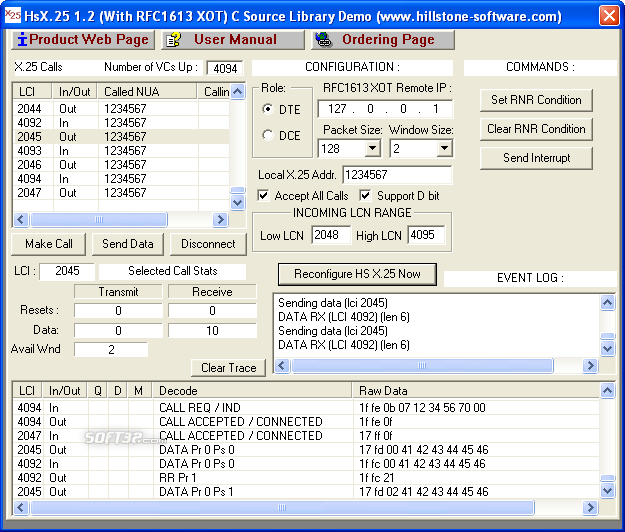Click right arrow of X.25 calls horizontal scrollbar

tap(220, 219)
